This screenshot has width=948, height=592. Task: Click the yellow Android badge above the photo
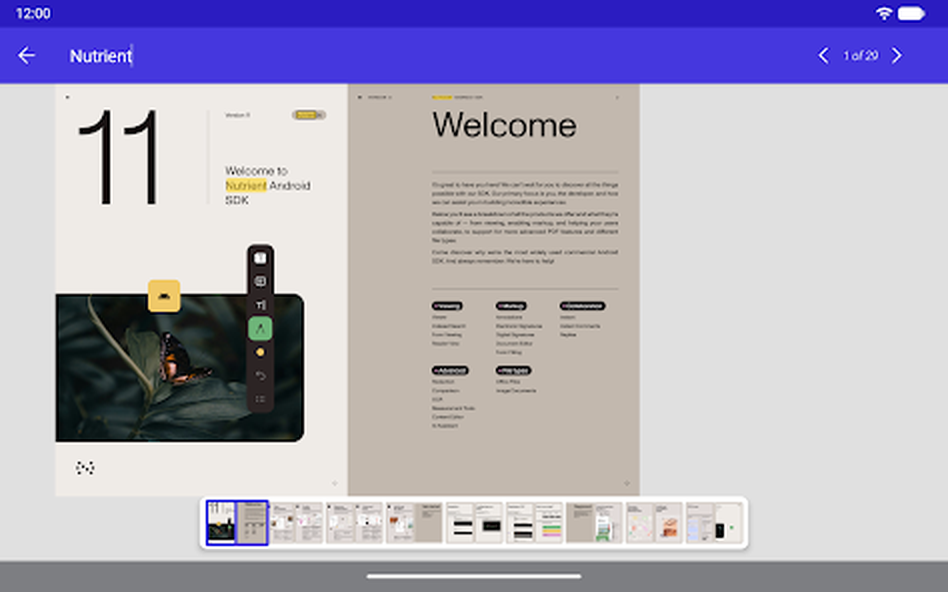pos(164,296)
